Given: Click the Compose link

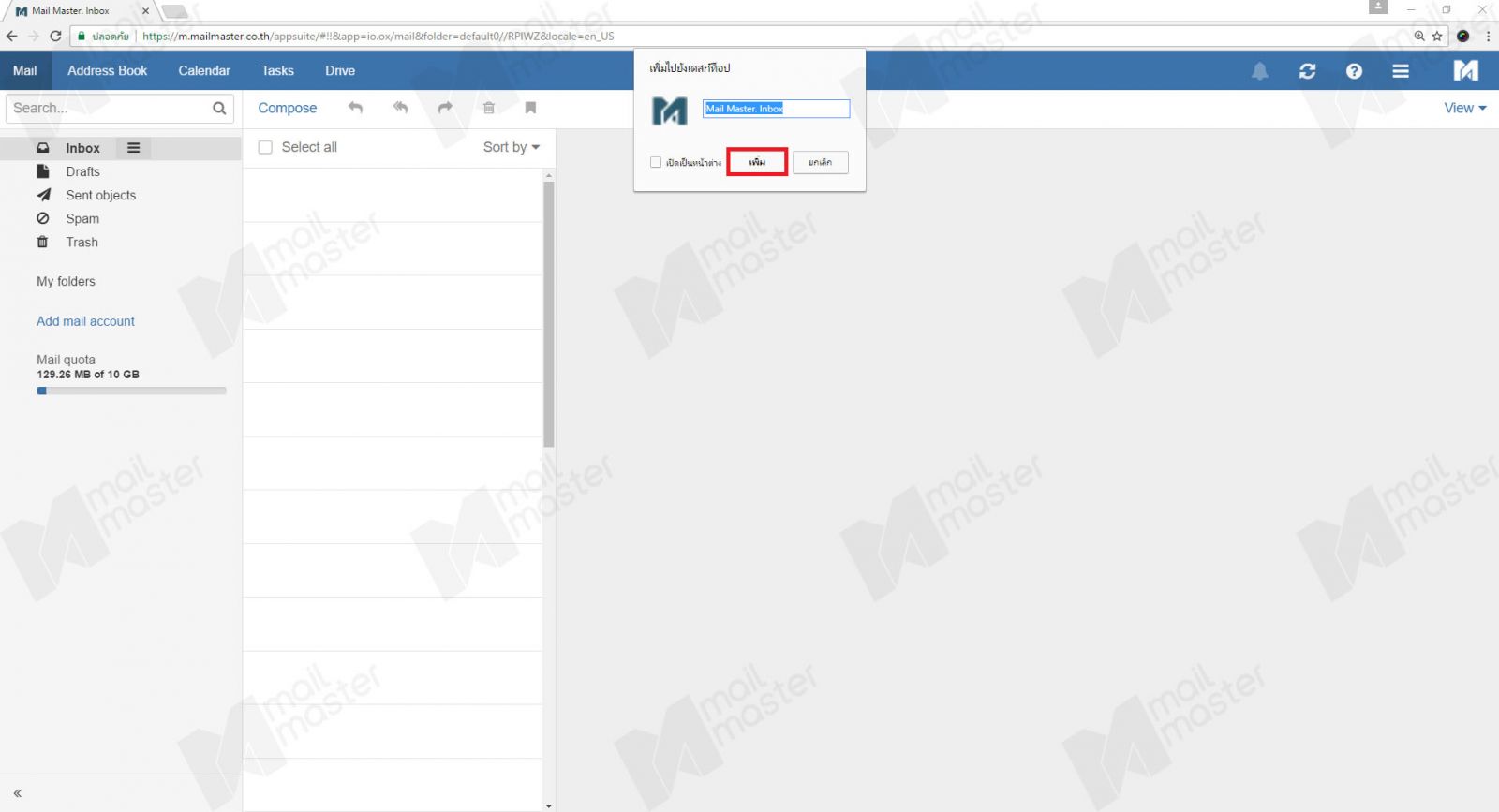Looking at the screenshot, I should [x=288, y=108].
